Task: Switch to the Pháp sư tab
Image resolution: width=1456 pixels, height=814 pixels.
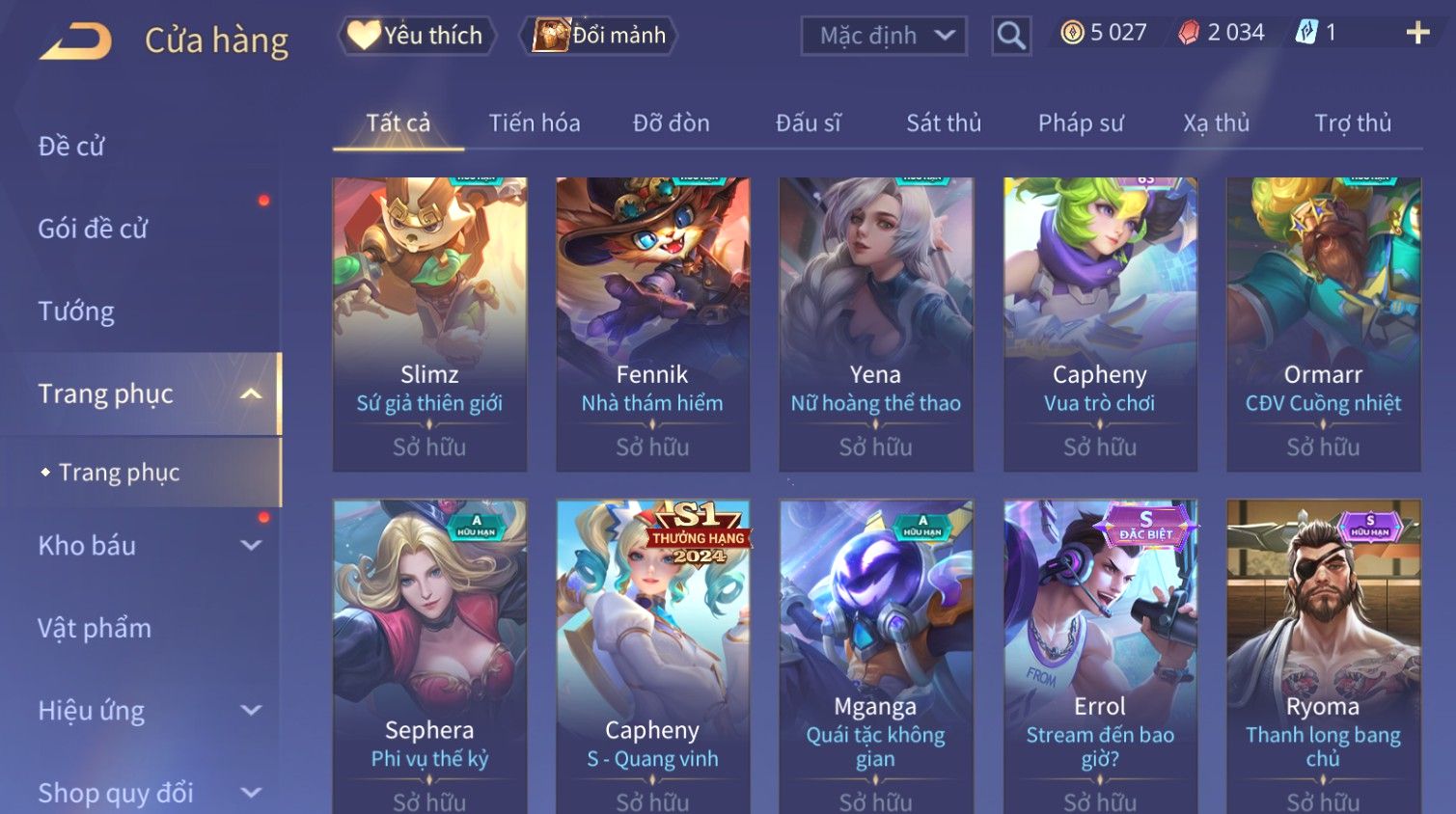Action: point(1081,123)
